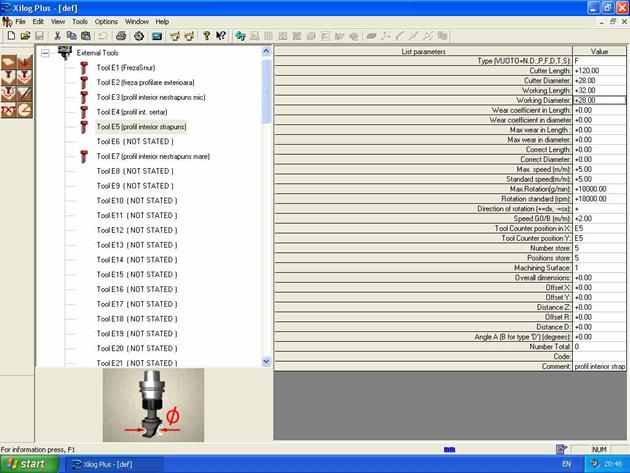
Task: Click the context help arrow-question icon
Action: (x=221, y=36)
